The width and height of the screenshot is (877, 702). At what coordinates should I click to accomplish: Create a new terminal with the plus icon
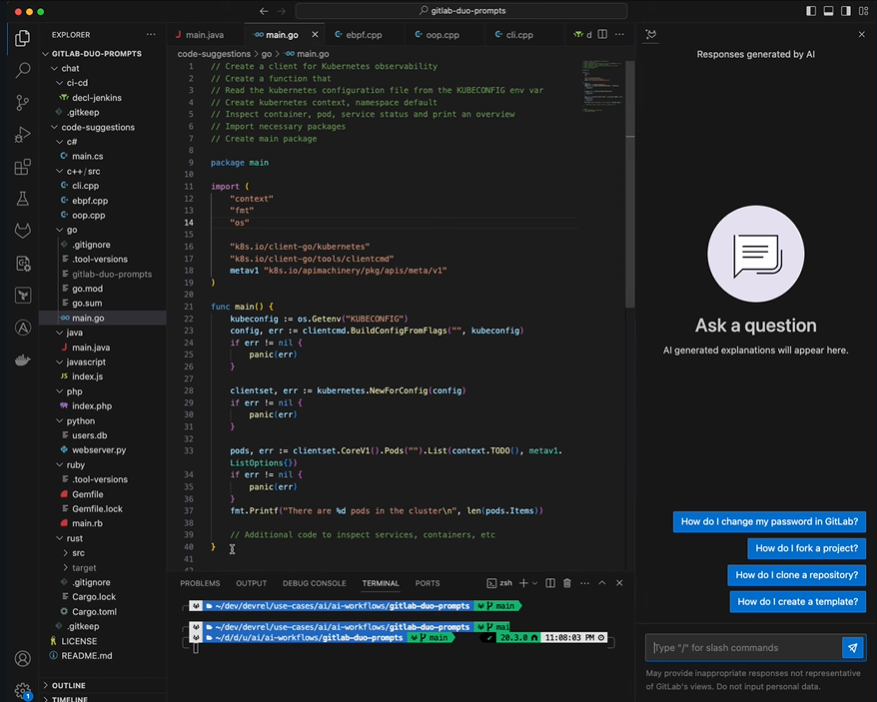523,583
